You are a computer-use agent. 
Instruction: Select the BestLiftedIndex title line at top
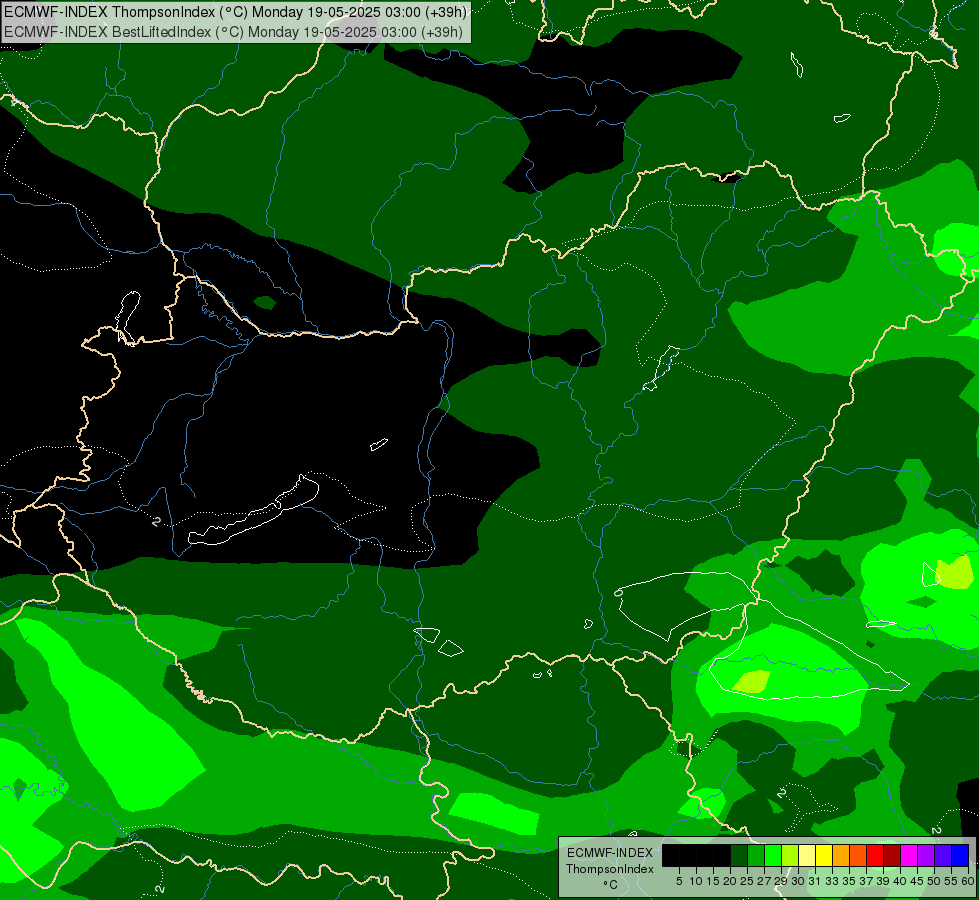(233, 31)
